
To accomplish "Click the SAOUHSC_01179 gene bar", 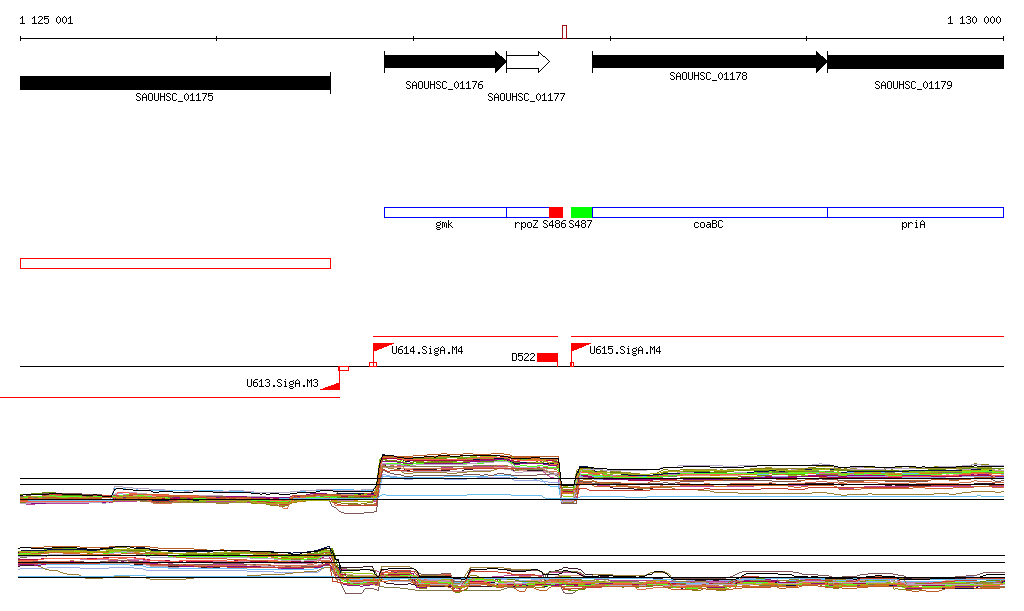I will 915,62.
